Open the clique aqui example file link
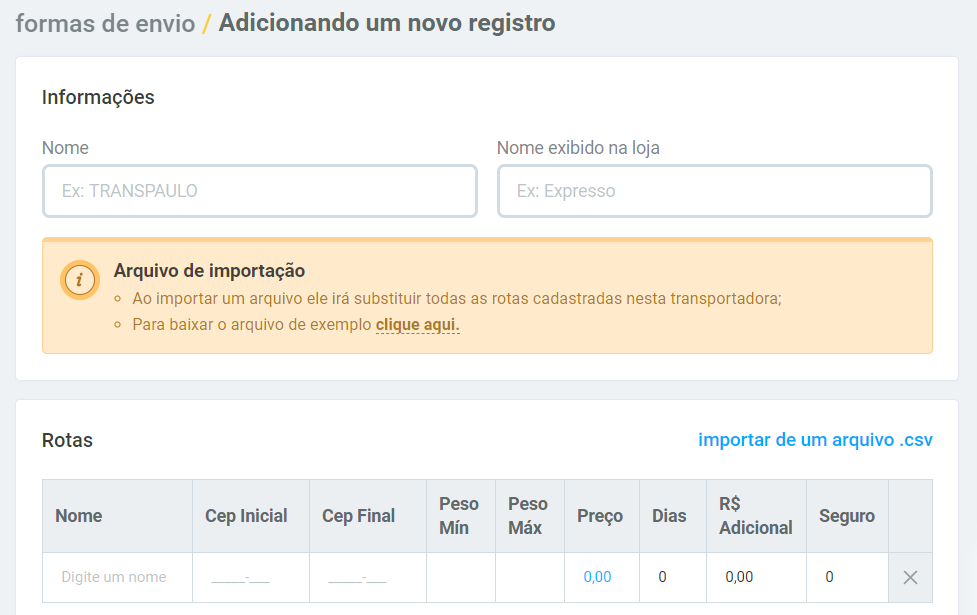 click(417, 325)
